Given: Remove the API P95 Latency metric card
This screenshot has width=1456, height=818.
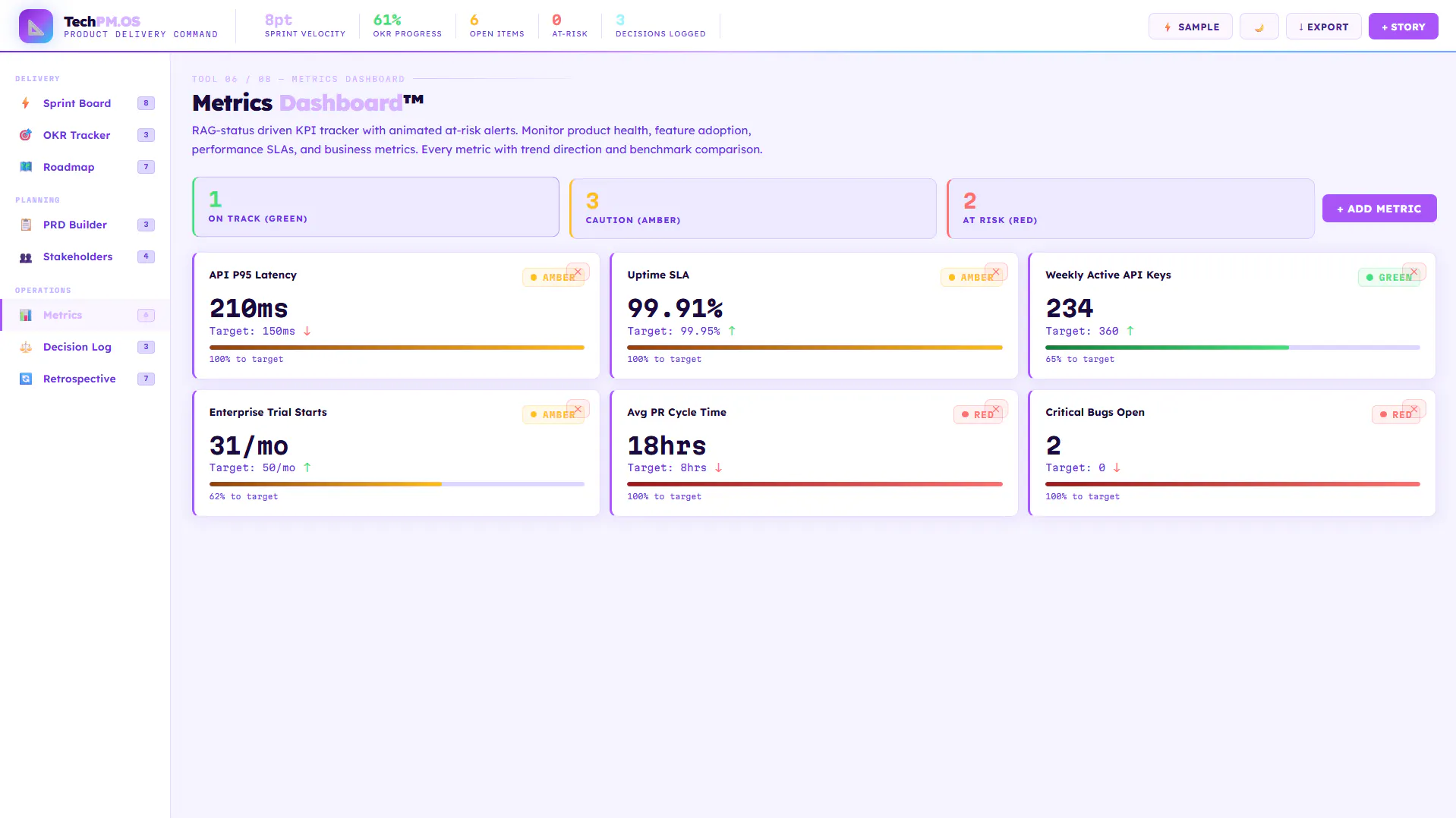Looking at the screenshot, I should [578, 272].
